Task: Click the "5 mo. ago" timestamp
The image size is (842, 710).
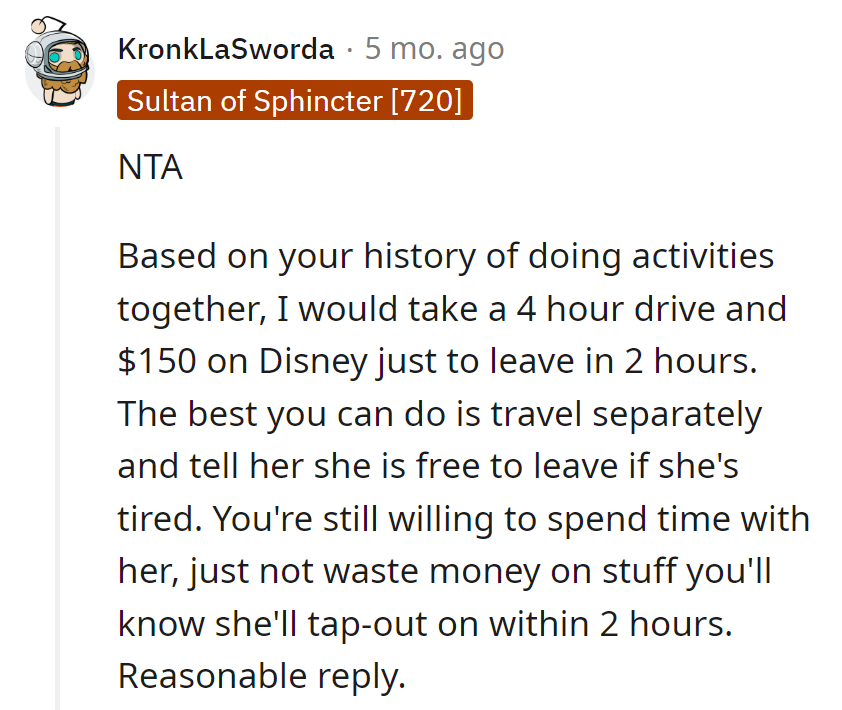Action: (x=434, y=48)
